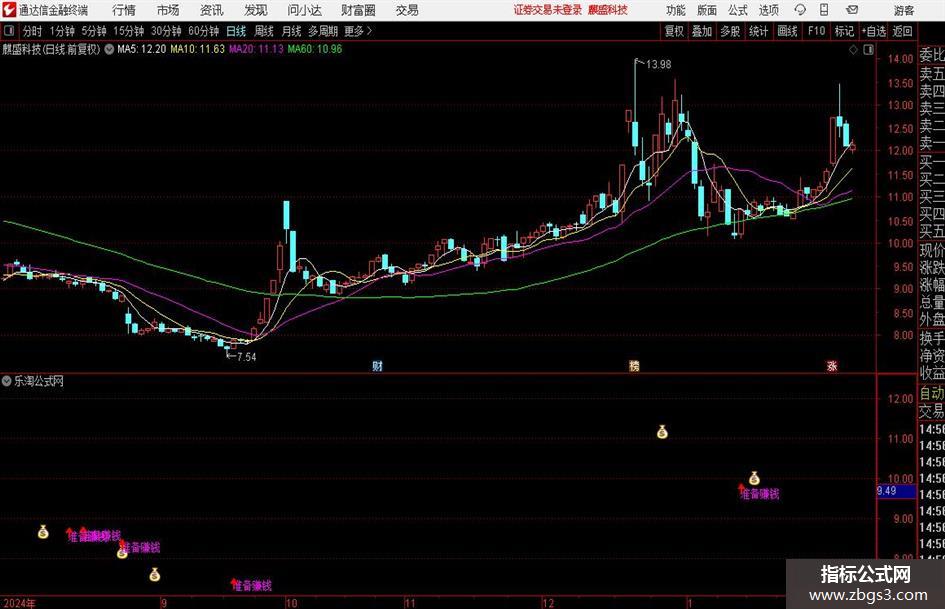Switch to 5分钟 period tab
The width and height of the screenshot is (945, 609).
93,31
